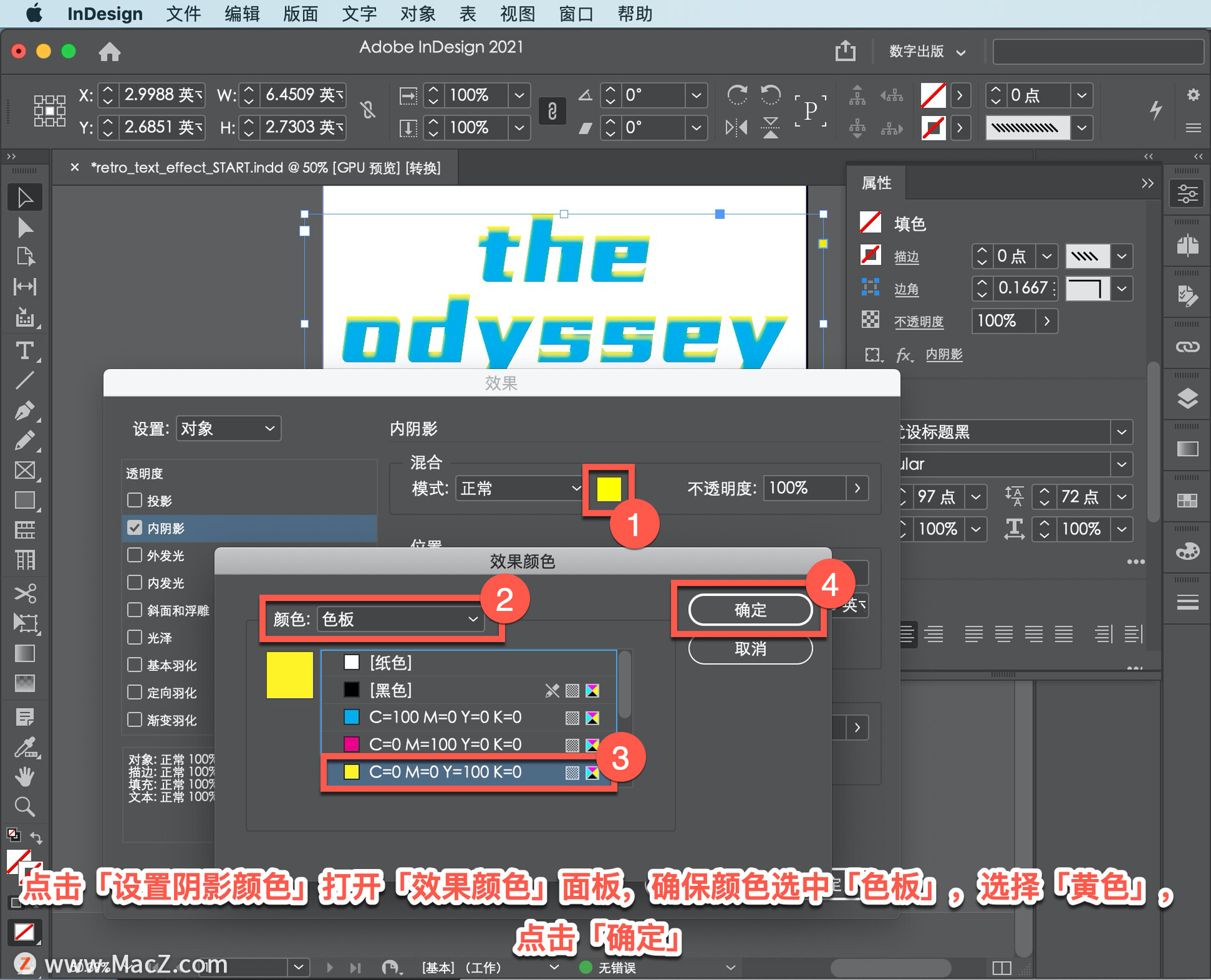Click the constrain proportions chain icon
The image size is (1211, 980).
tap(552, 112)
